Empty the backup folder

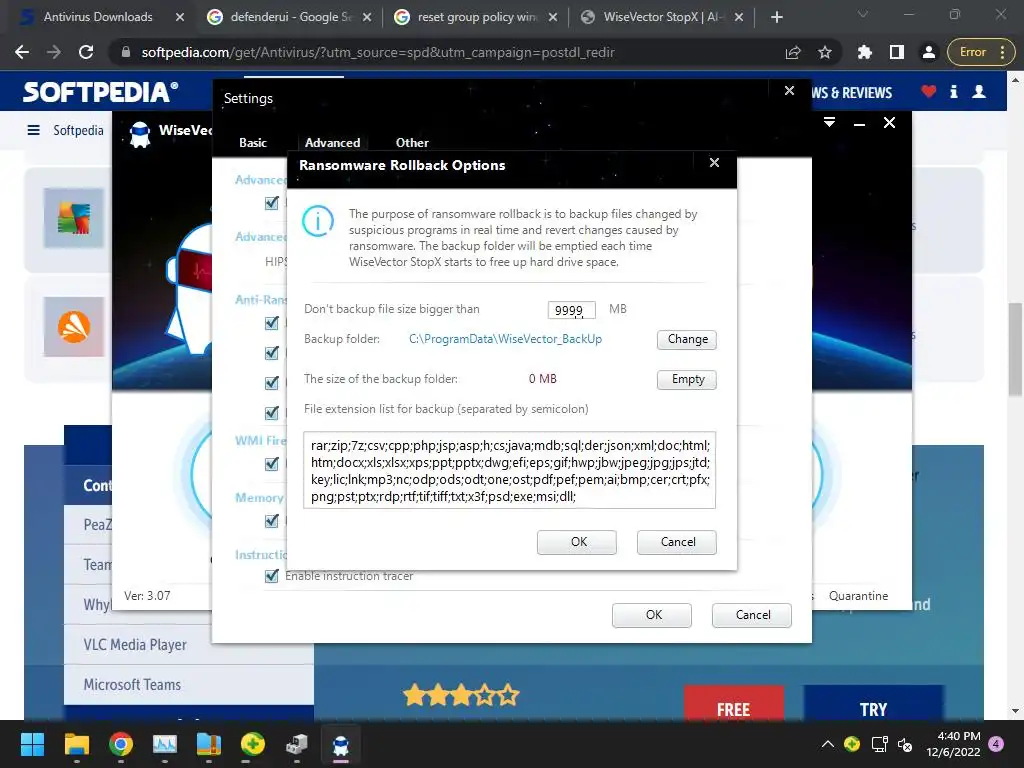687,379
